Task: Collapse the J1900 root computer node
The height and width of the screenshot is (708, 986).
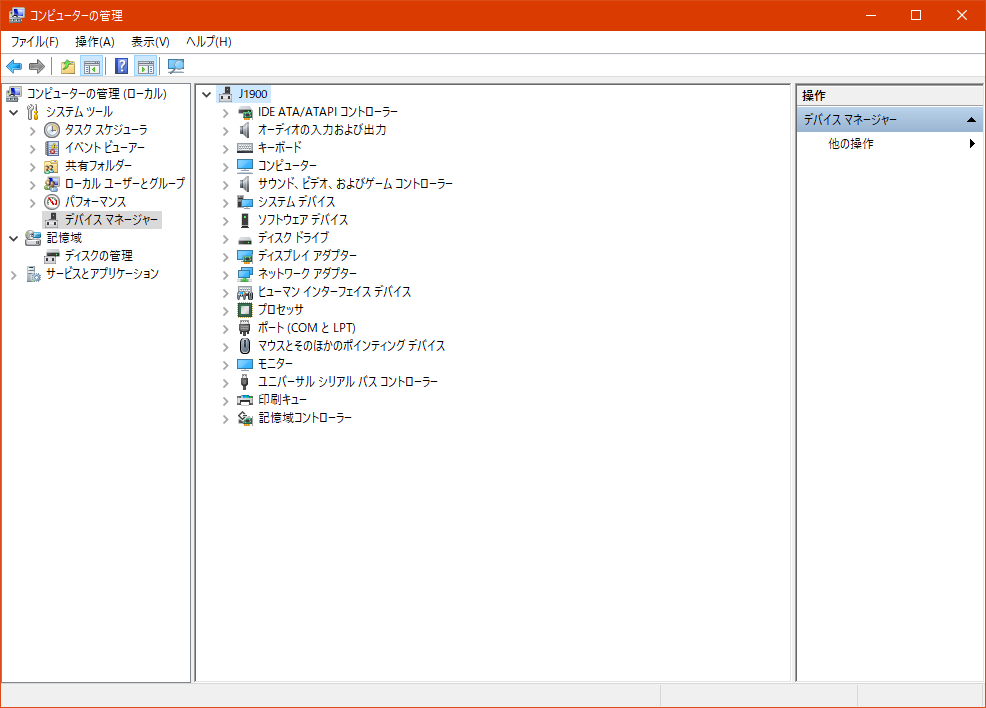Action: coord(207,94)
